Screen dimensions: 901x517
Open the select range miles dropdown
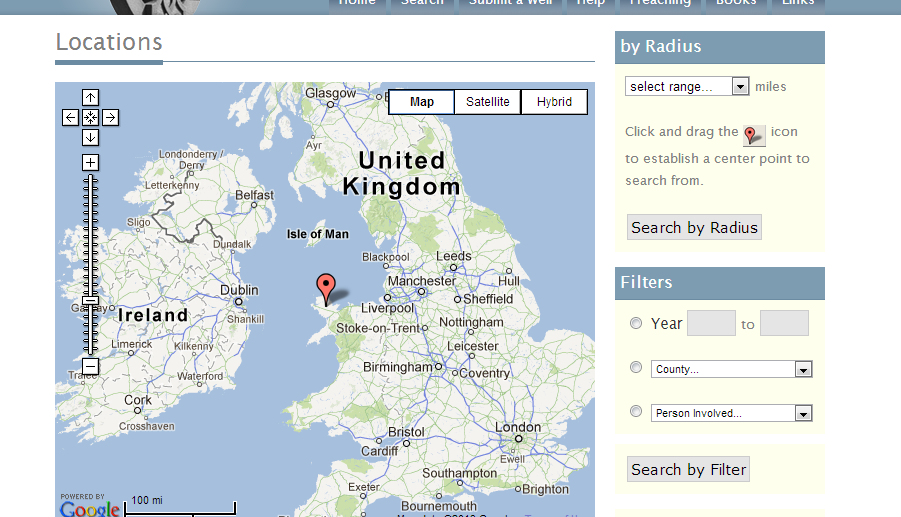pyautogui.click(x=687, y=86)
